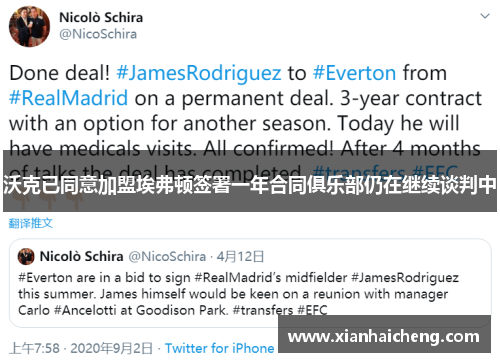Click the Chinese caption overlay banner

[250, 181]
